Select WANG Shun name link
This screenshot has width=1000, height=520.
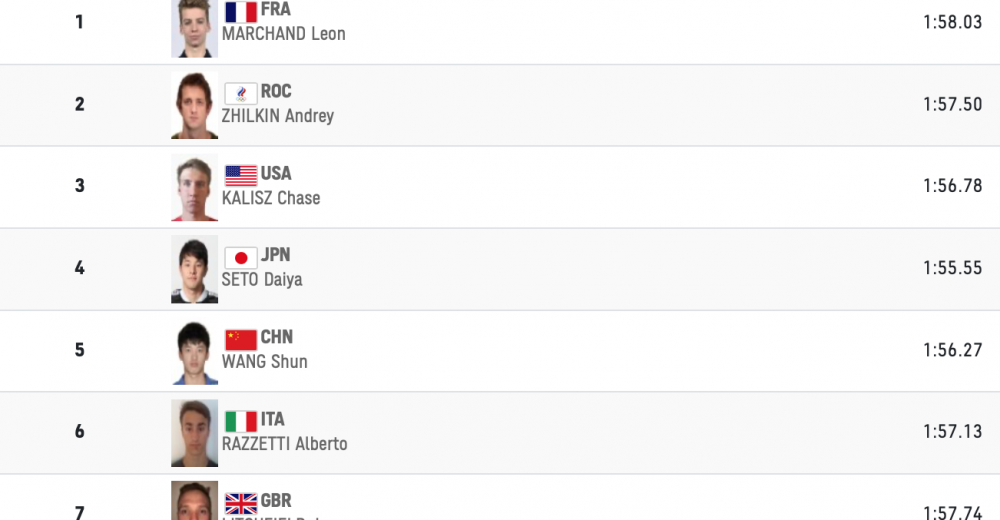coord(264,362)
